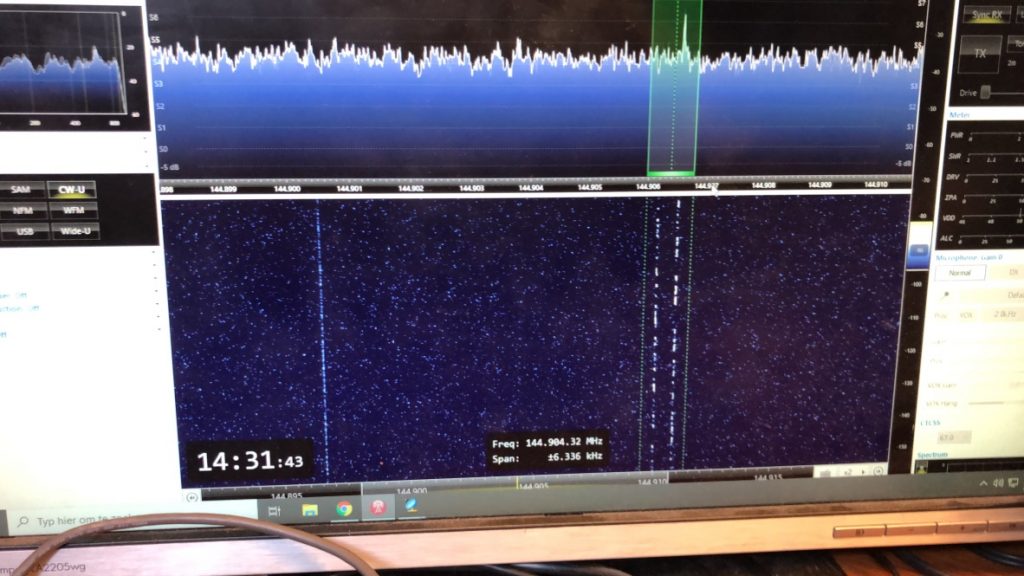The height and width of the screenshot is (576, 1024).
Task: Click the Spectrum section header at bottom right
Action: 933,455
